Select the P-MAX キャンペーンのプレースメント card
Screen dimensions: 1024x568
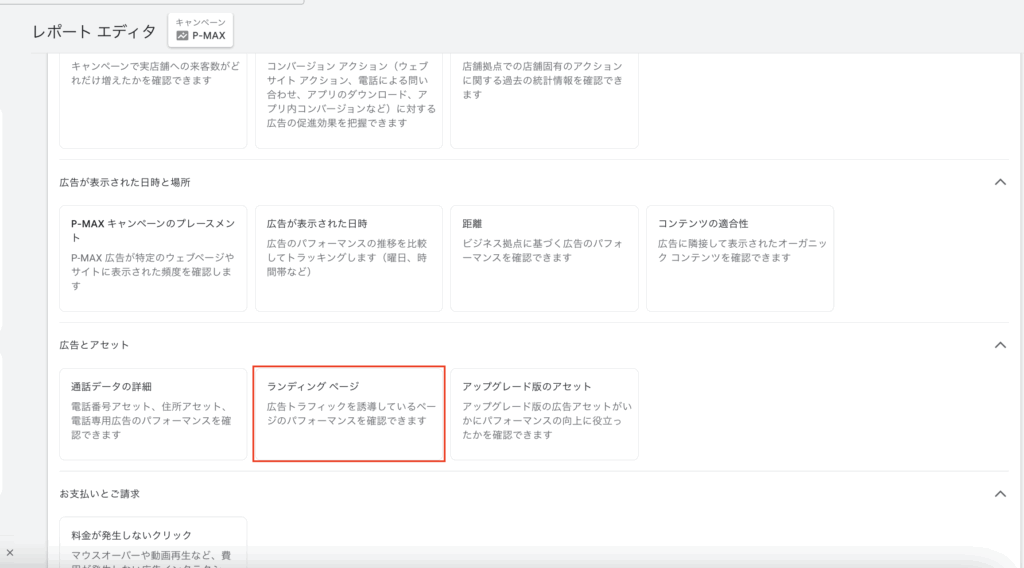click(x=153, y=258)
